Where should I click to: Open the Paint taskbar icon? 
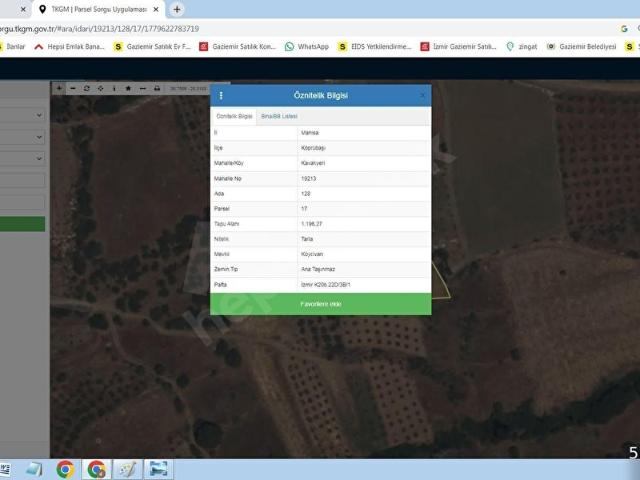(128, 469)
